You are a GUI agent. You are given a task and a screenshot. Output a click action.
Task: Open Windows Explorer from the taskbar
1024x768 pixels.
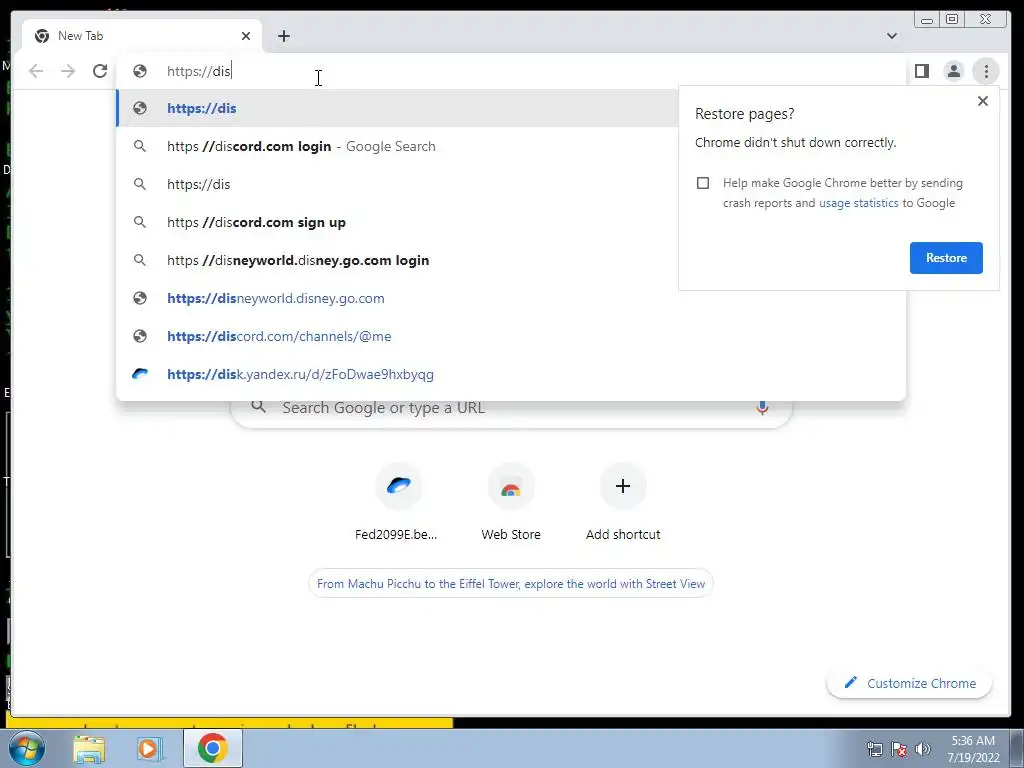89,749
